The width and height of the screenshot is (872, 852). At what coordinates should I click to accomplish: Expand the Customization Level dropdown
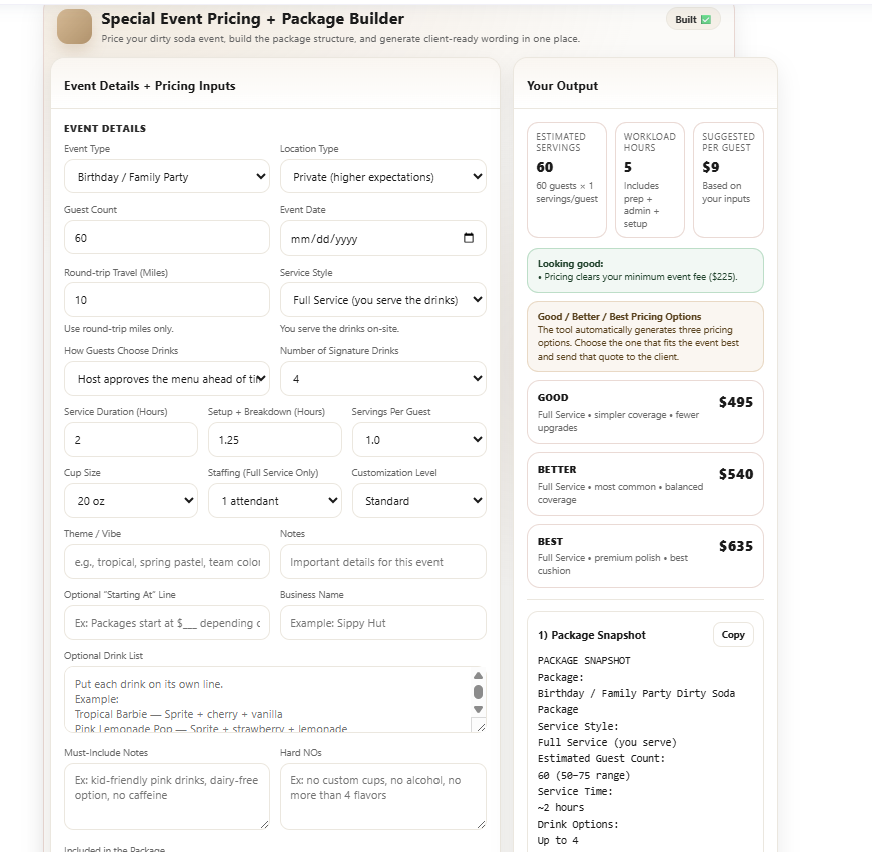click(x=419, y=501)
